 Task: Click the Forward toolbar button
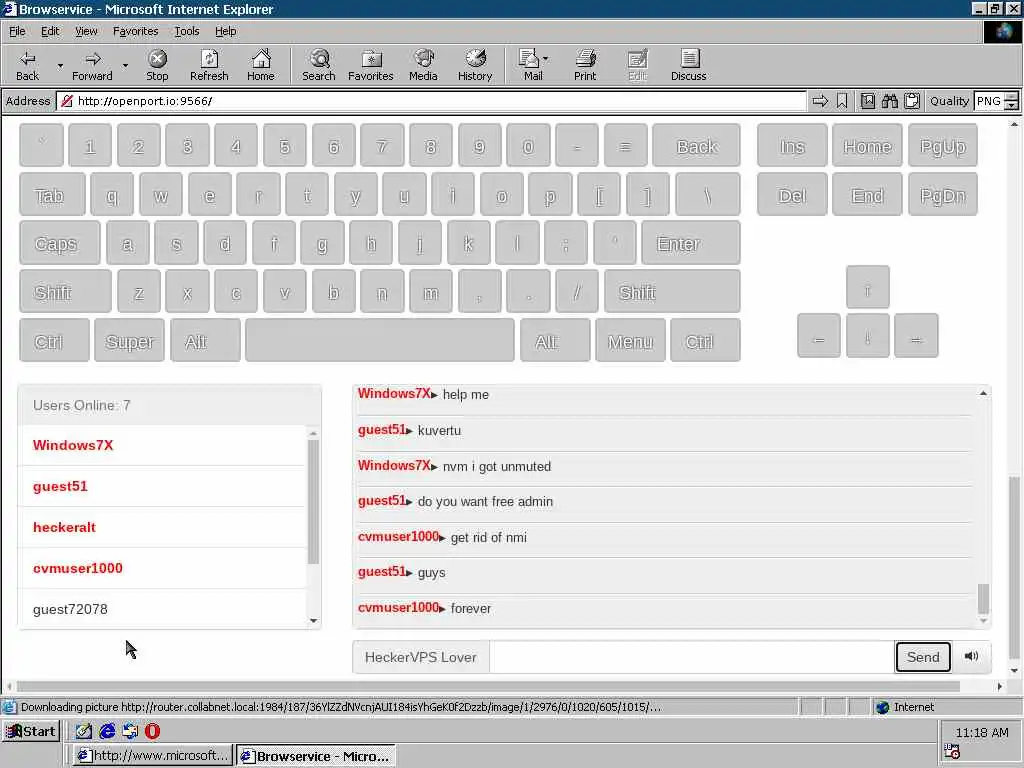click(x=92, y=65)
